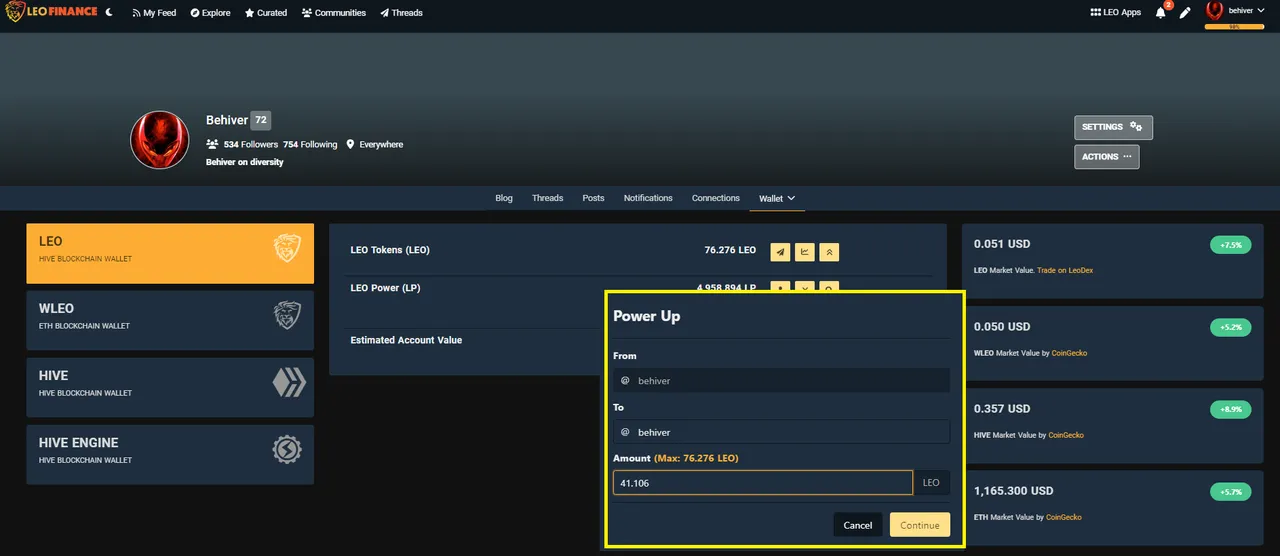Open the notifications bell
Screen dimensions: 1280x556
(1161, 12)
